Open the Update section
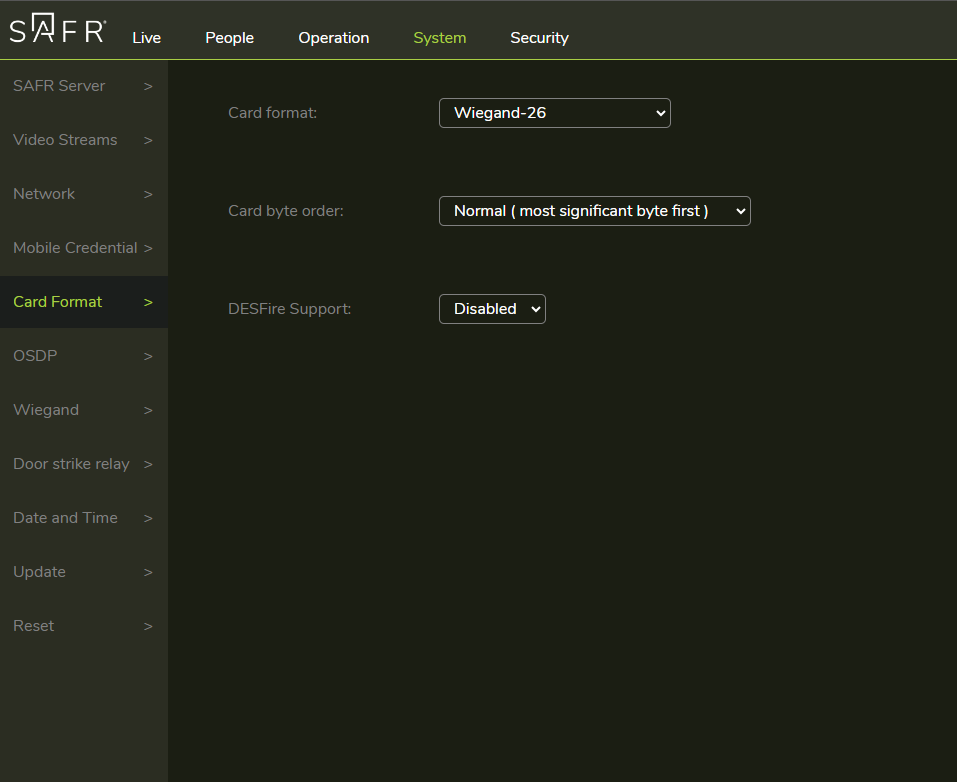957x782 pixels. [39, 572]
